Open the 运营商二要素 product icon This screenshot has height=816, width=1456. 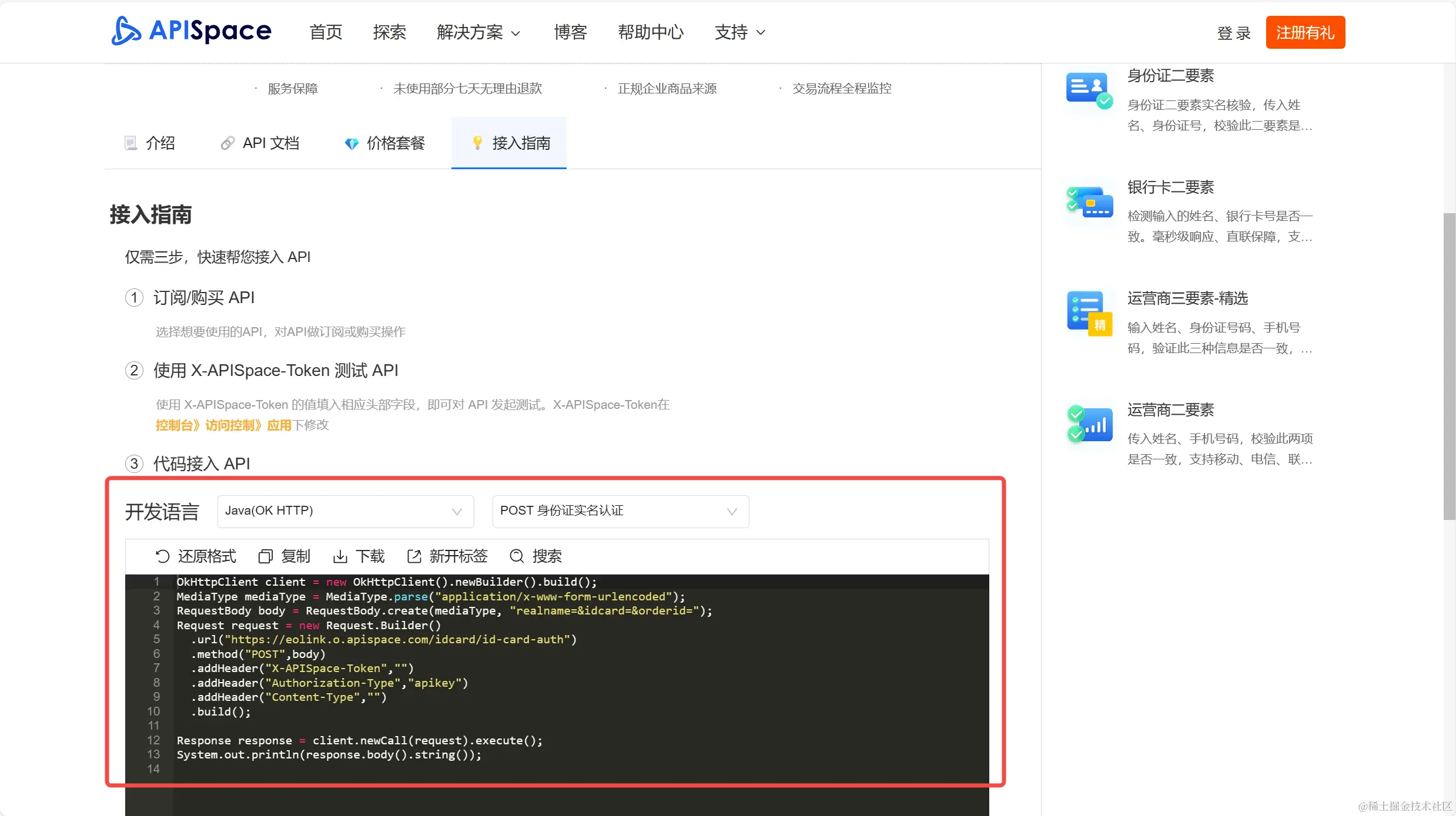tap(1089, 424)
